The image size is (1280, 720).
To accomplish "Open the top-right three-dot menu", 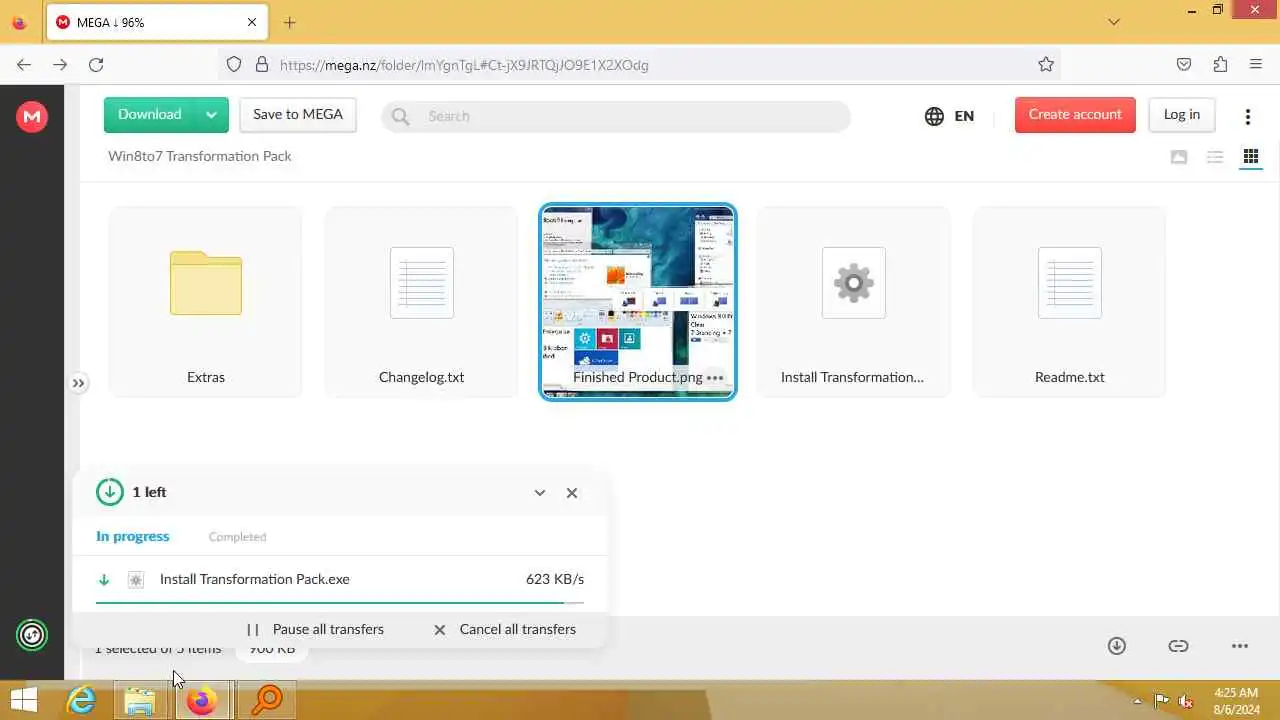I will click(1247, 116).
